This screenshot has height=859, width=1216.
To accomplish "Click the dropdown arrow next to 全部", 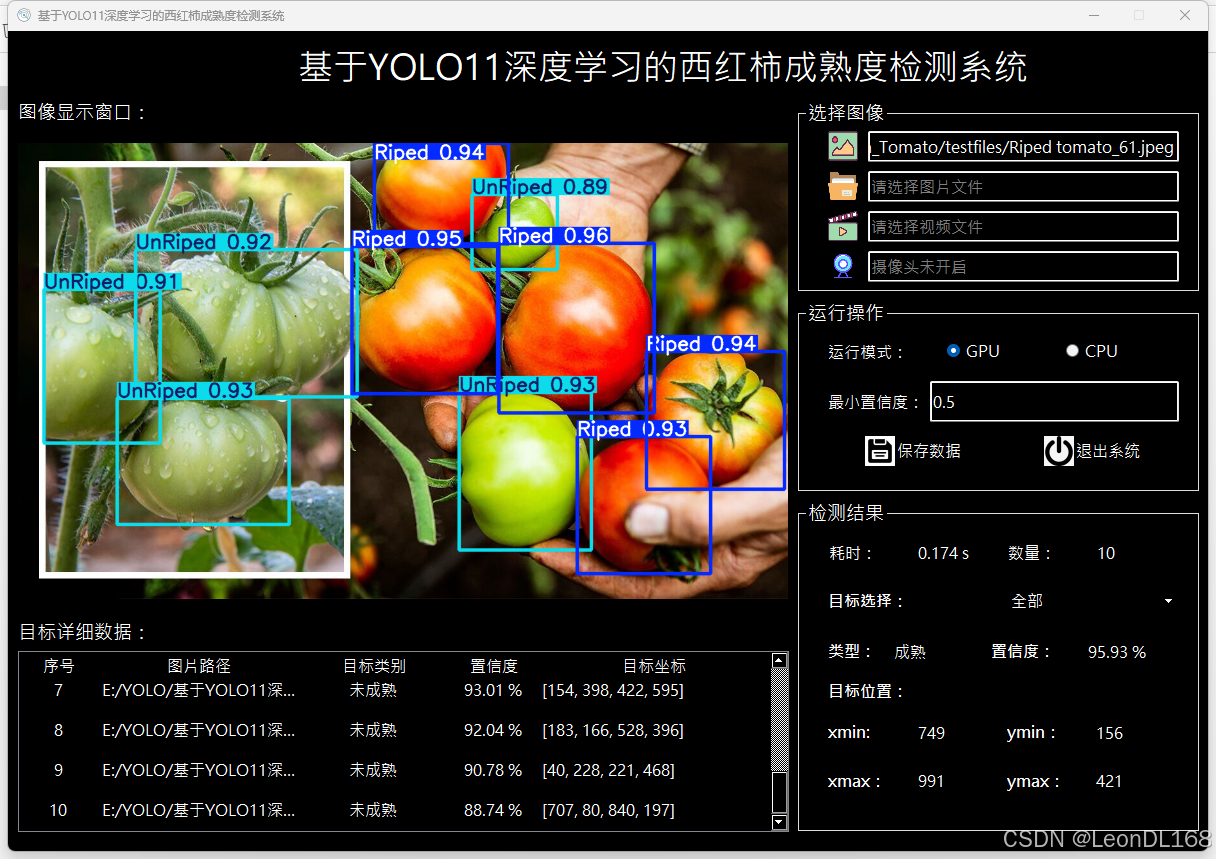I will [1167, 601].
